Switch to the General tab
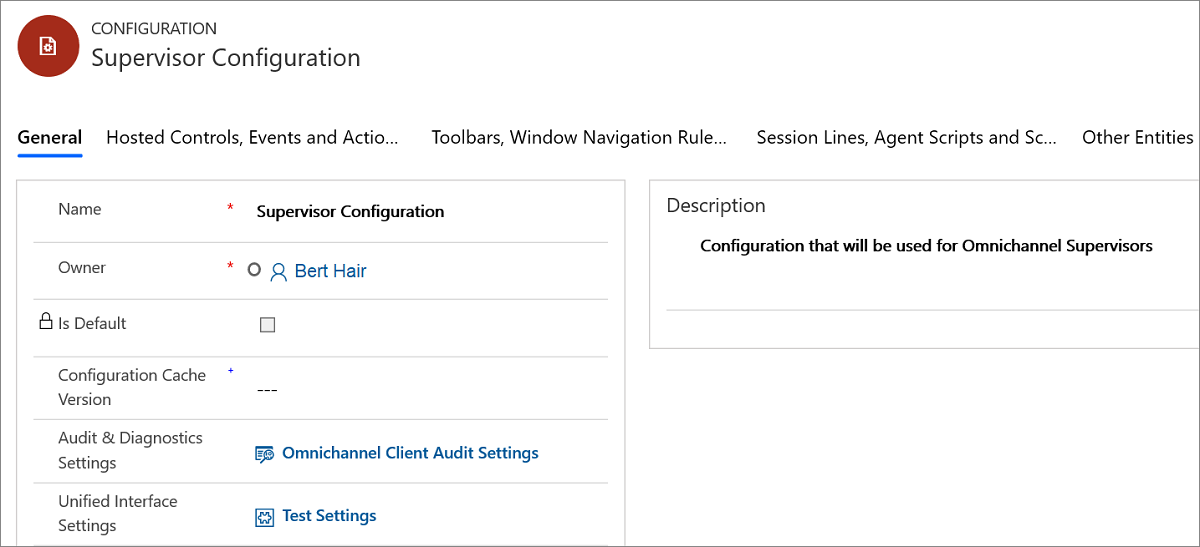Image resolution: width=1200 pixels, height=547 pixels. pyautogui.click(x=50, y=138)
